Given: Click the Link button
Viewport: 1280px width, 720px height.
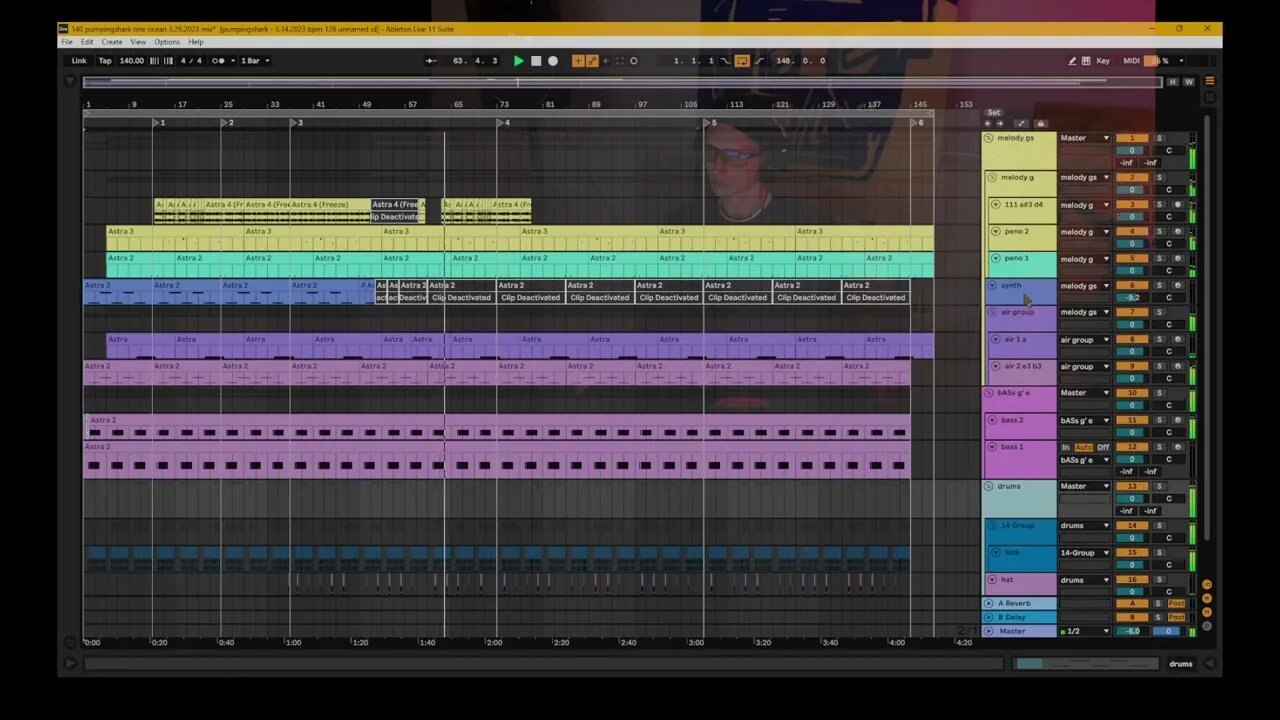Looking at the screenshot, I should coord(79,61).
